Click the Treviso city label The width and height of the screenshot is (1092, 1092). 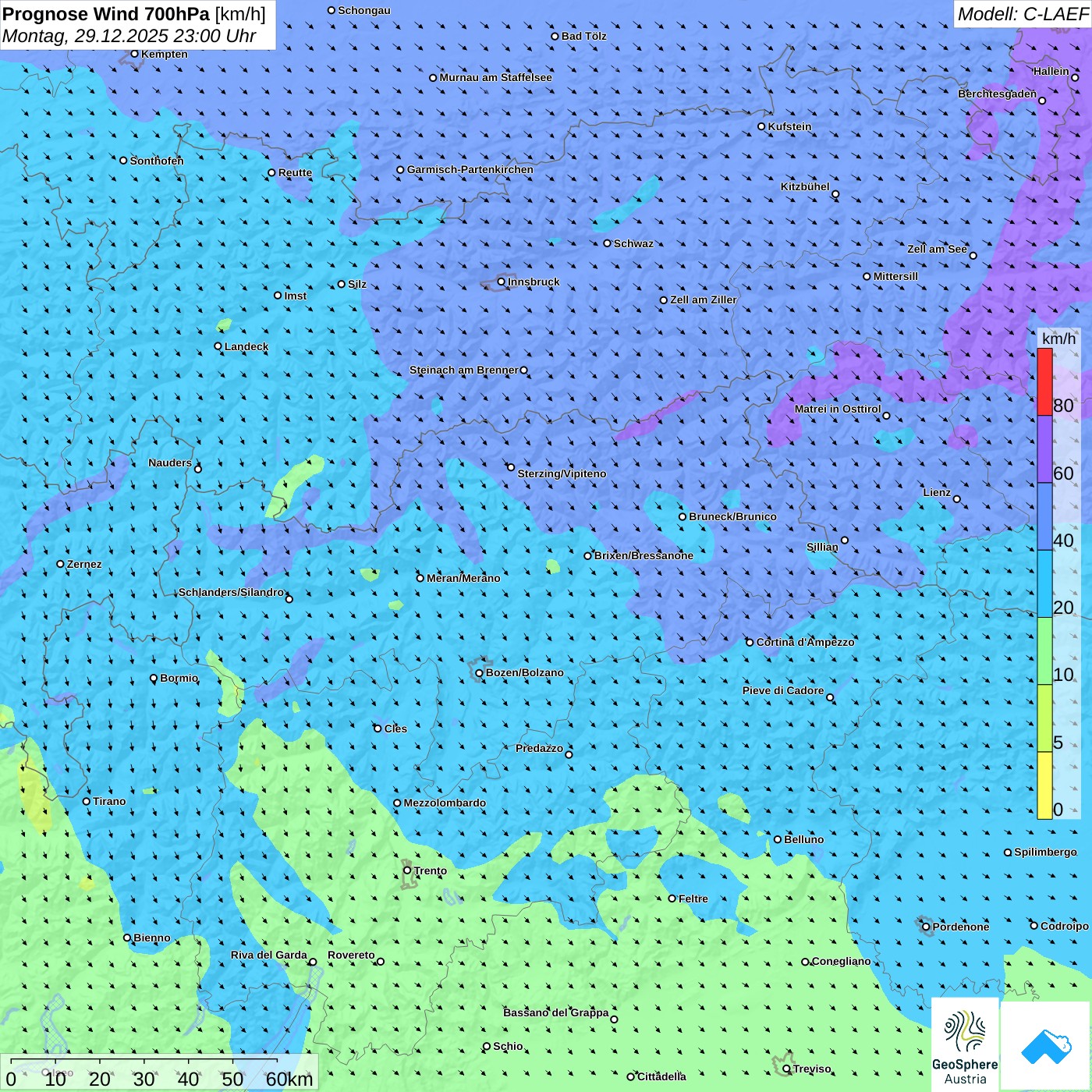[812, 1069]
